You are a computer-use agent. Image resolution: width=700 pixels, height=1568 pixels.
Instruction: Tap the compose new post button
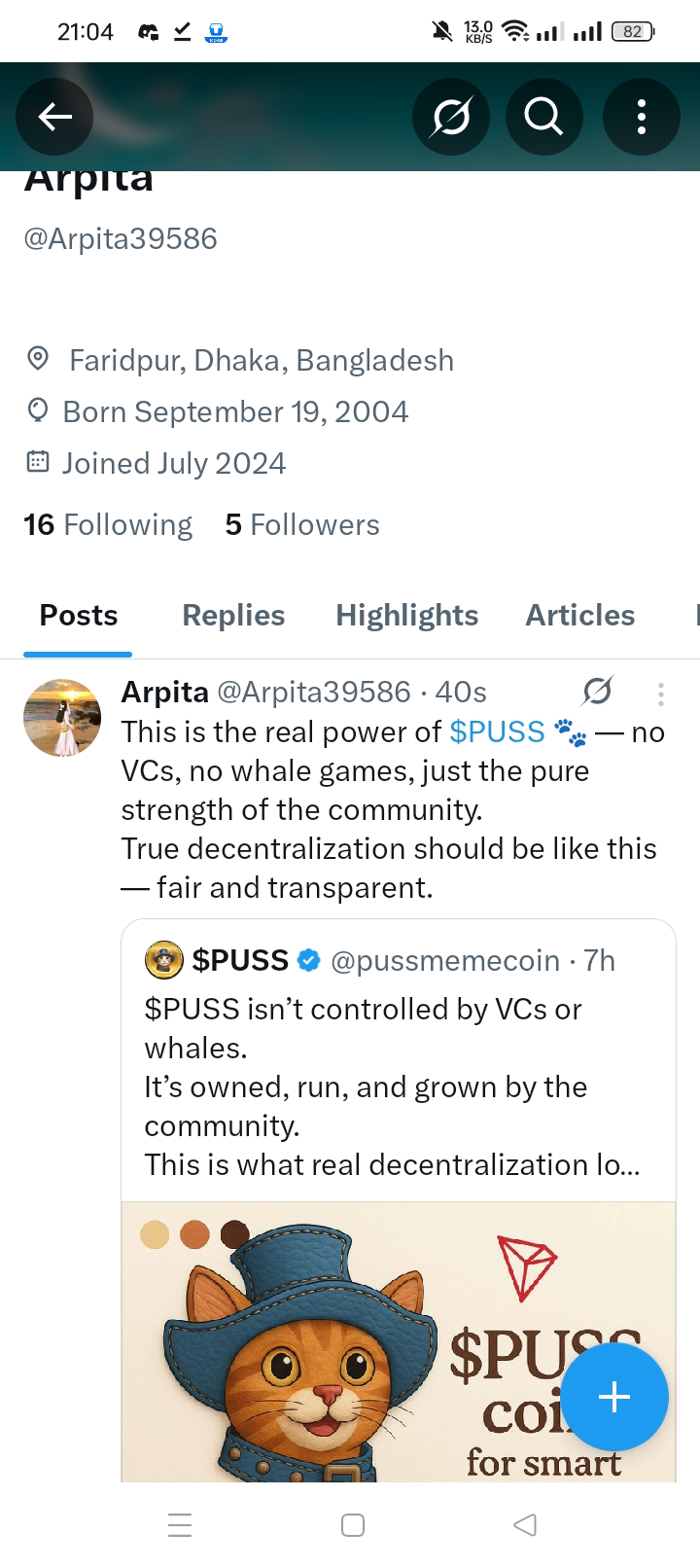[614, 1397]
